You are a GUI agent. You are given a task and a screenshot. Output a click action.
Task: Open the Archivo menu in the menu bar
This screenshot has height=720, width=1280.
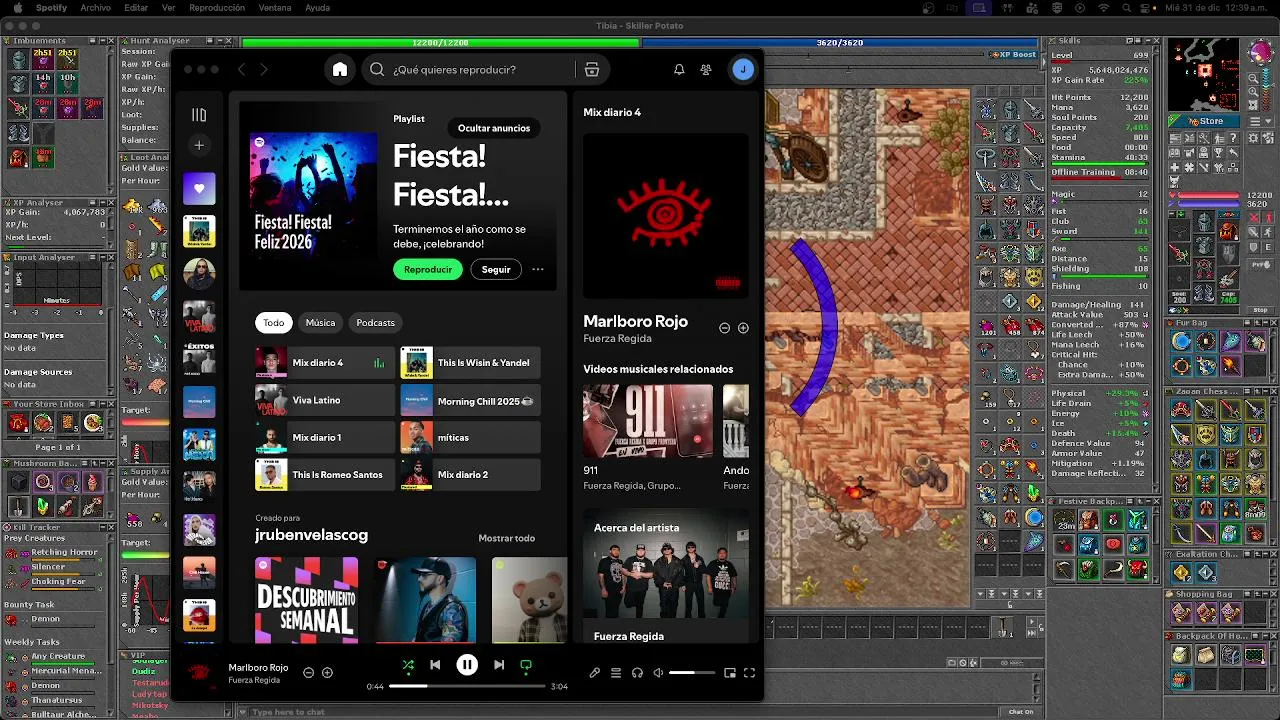96,8
